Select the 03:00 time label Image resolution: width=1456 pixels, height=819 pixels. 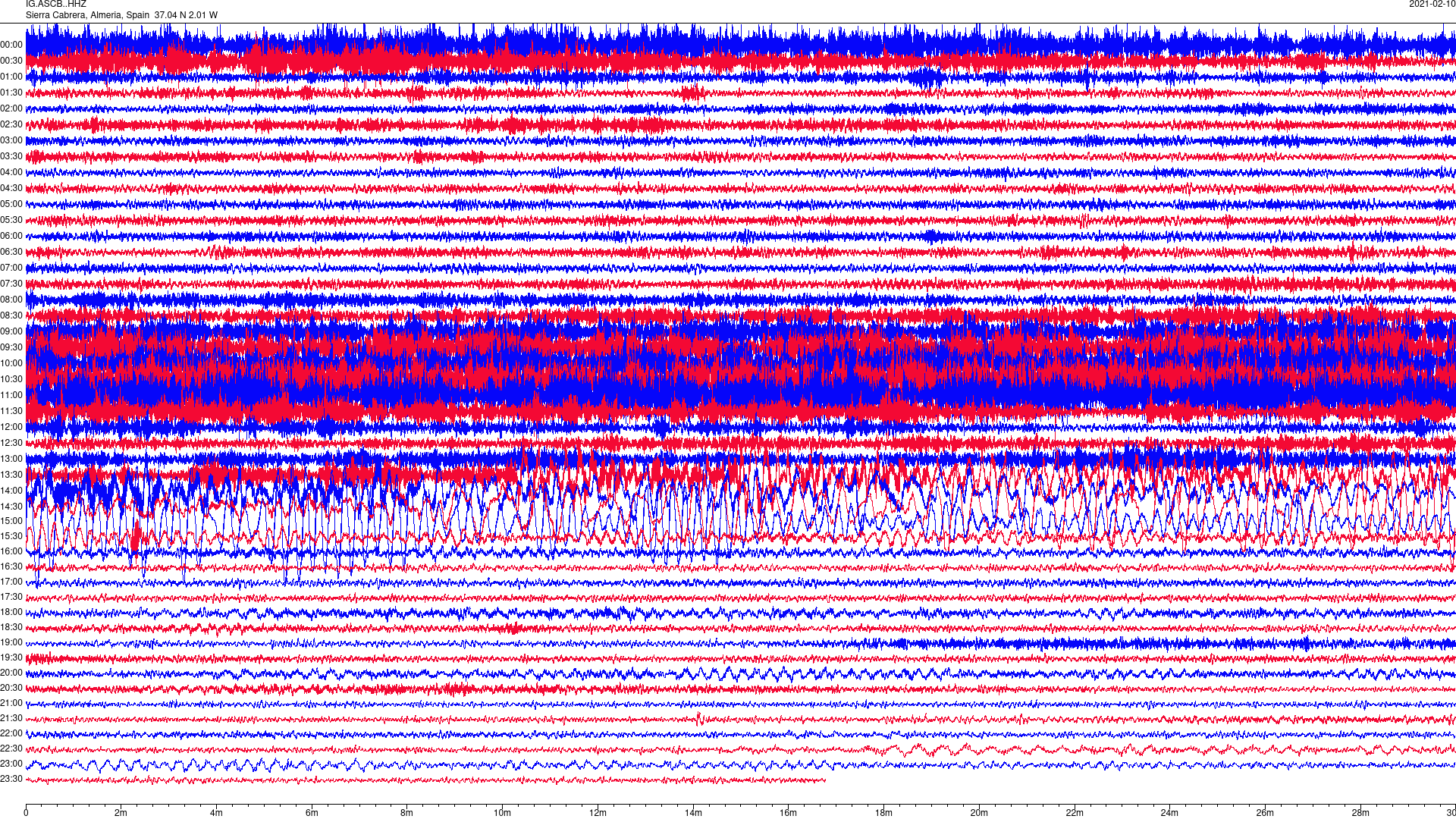11,140
